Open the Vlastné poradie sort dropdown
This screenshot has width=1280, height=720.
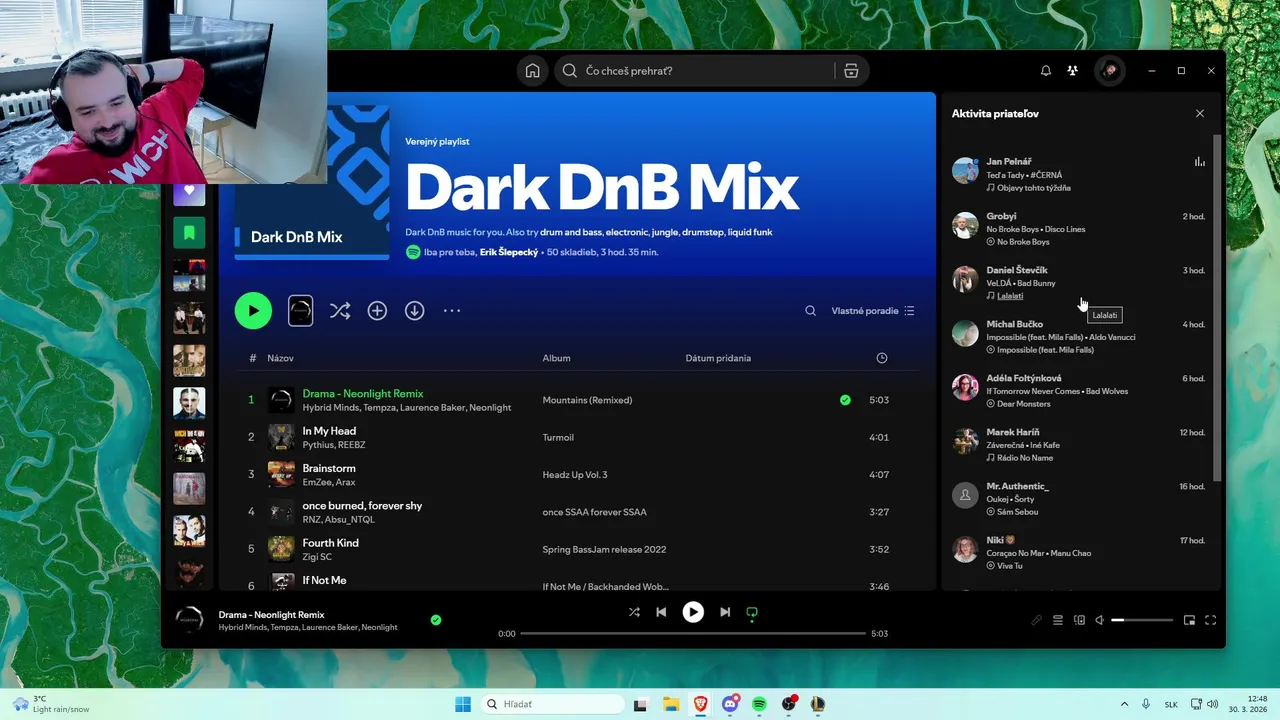point(872,311)
